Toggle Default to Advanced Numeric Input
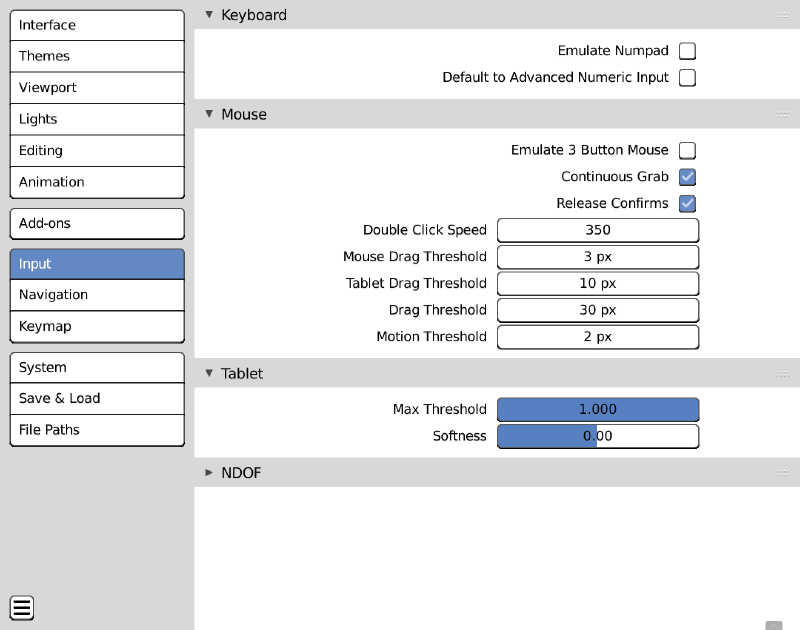800x630 pixels. (x=687, y=78)
